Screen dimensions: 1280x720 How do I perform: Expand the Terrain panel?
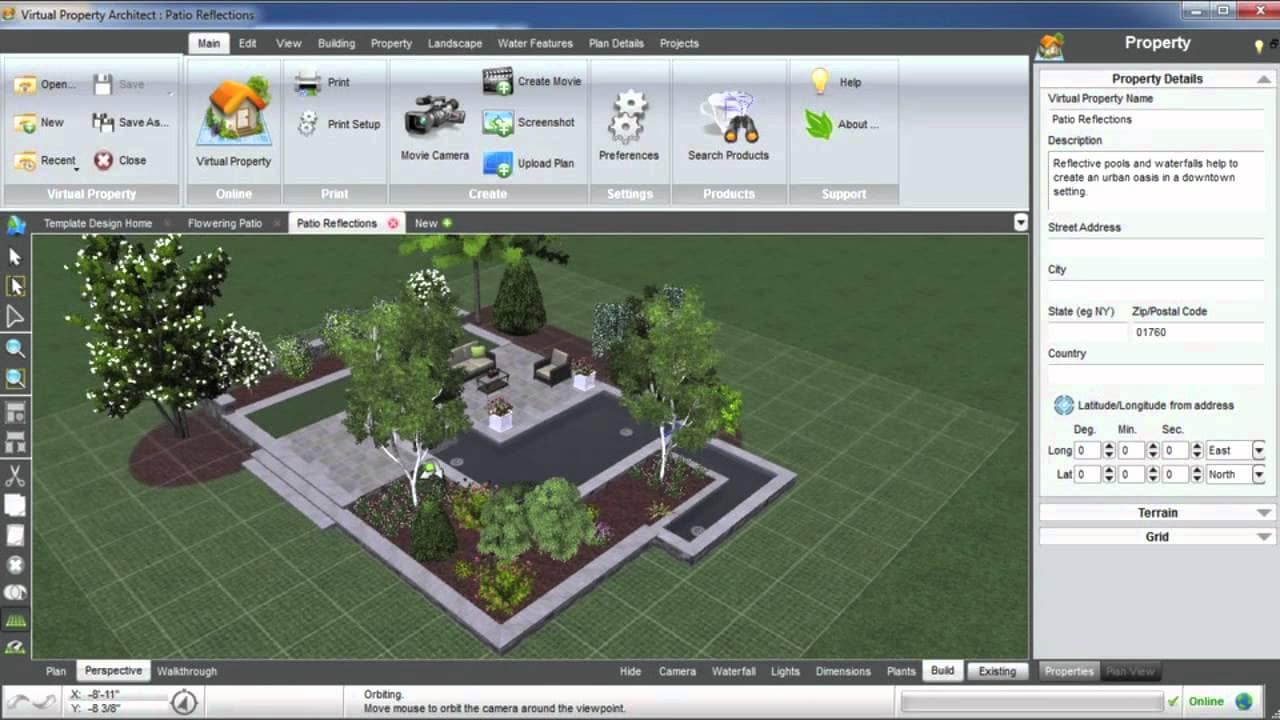tap(1156, 512)
